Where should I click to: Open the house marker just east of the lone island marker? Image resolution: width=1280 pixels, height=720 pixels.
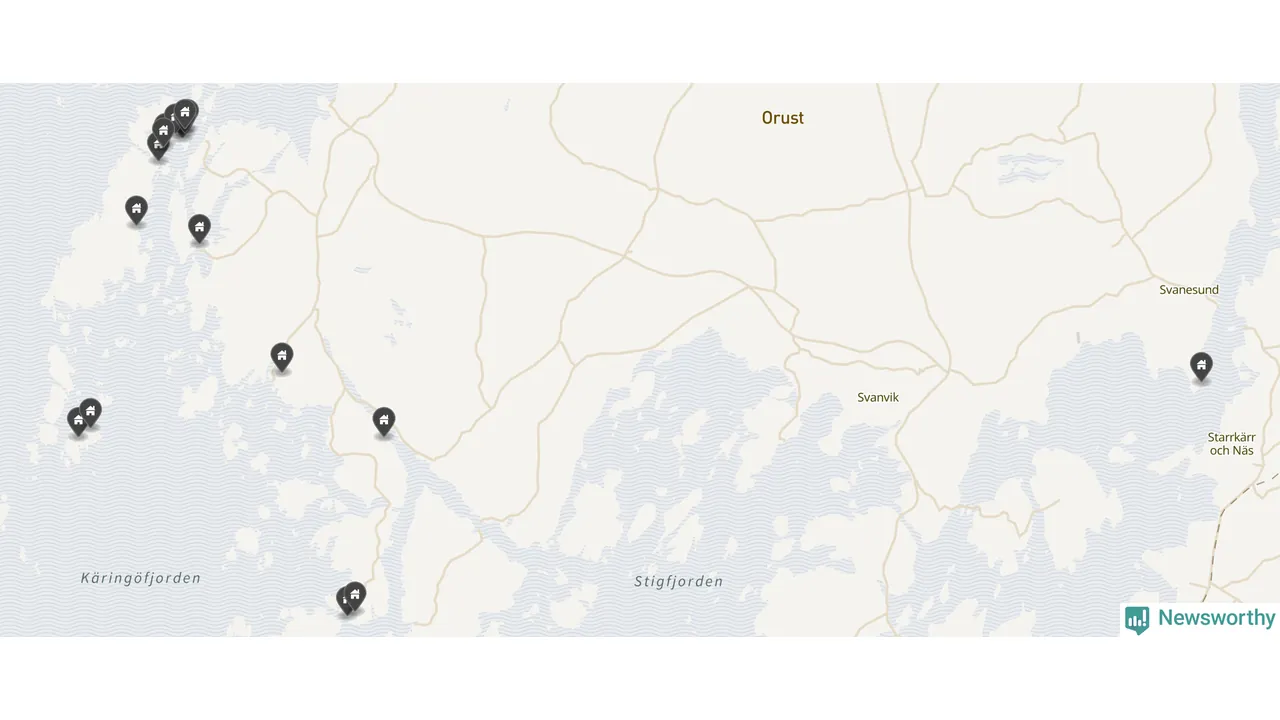click(199, 229)
